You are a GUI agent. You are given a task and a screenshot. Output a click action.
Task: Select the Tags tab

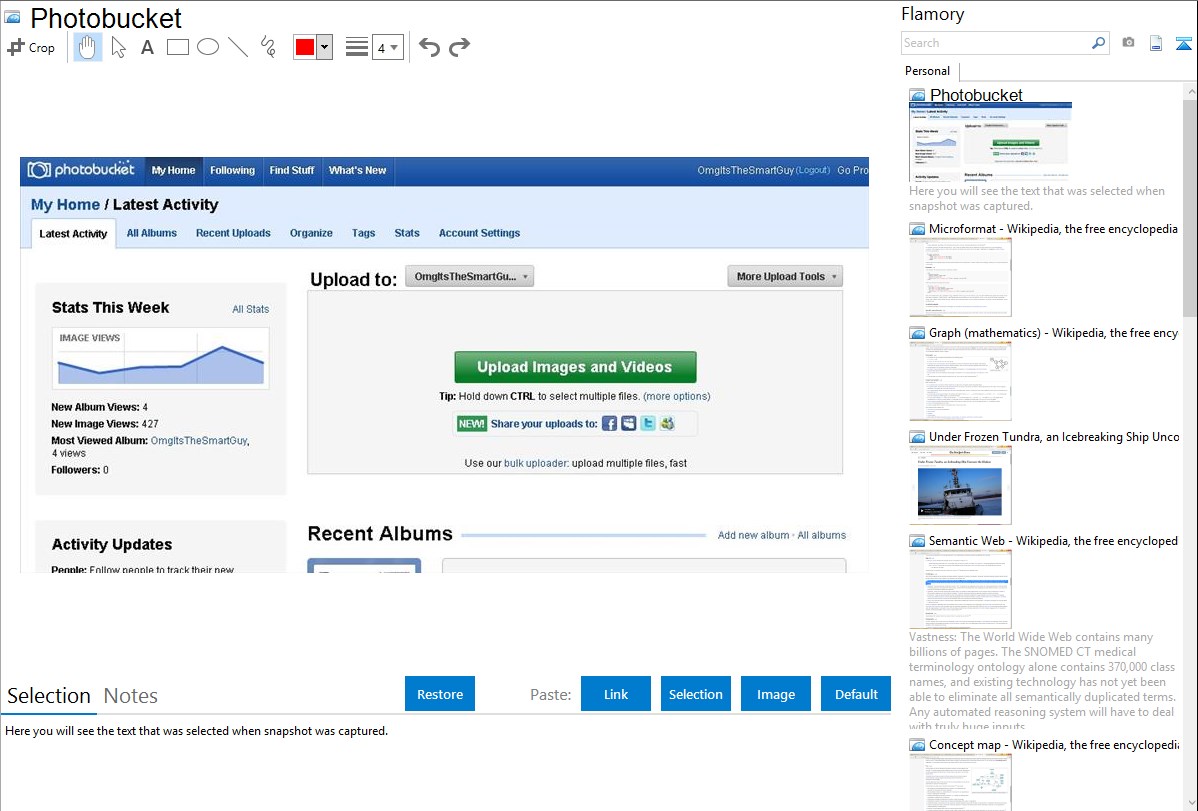pos(364,233)
